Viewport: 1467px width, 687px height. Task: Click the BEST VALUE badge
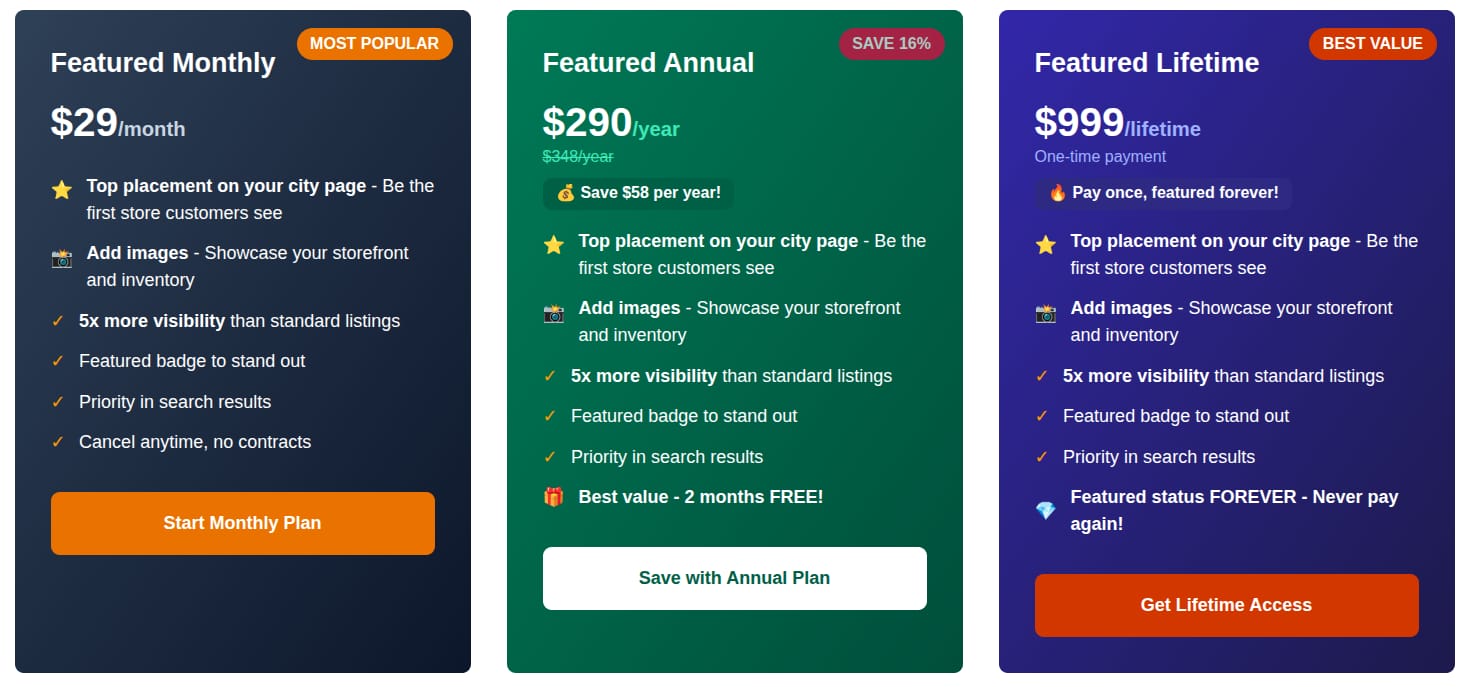point(1373,44)
